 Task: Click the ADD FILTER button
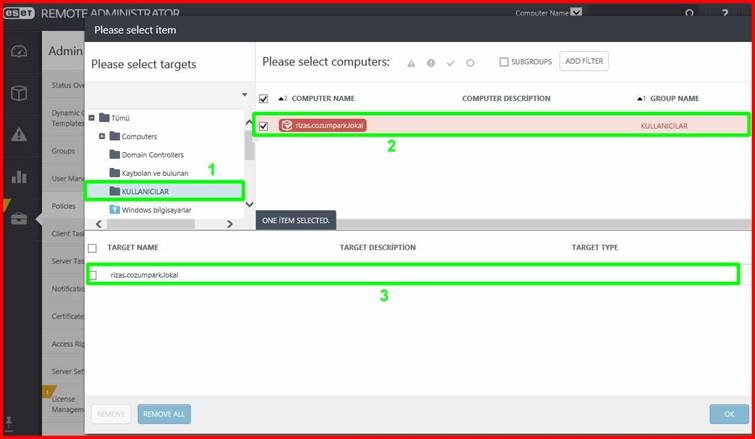click(584, 61)
